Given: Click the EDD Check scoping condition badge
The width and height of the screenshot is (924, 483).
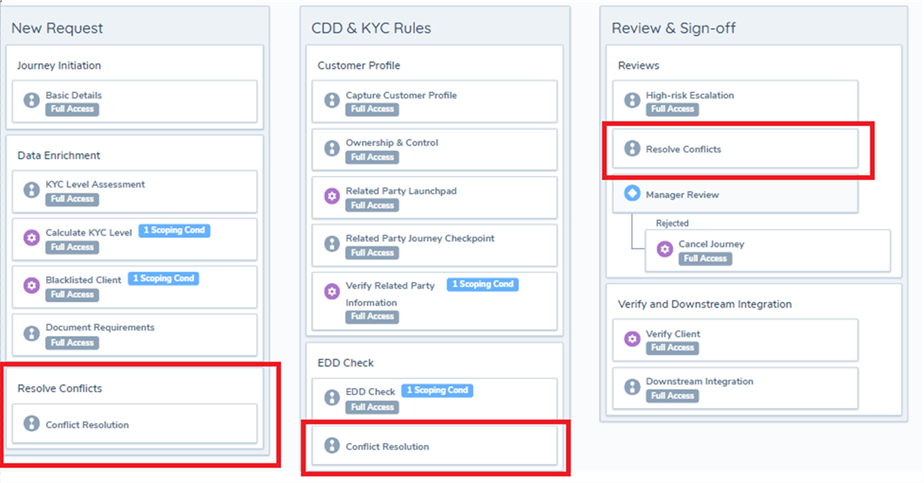Looking at the screenshot, I should (437, 390).
